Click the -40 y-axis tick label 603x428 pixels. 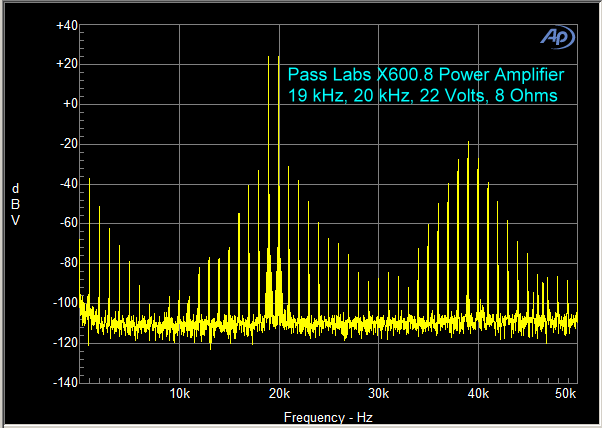pyautogui.click(x=67, y=184)
